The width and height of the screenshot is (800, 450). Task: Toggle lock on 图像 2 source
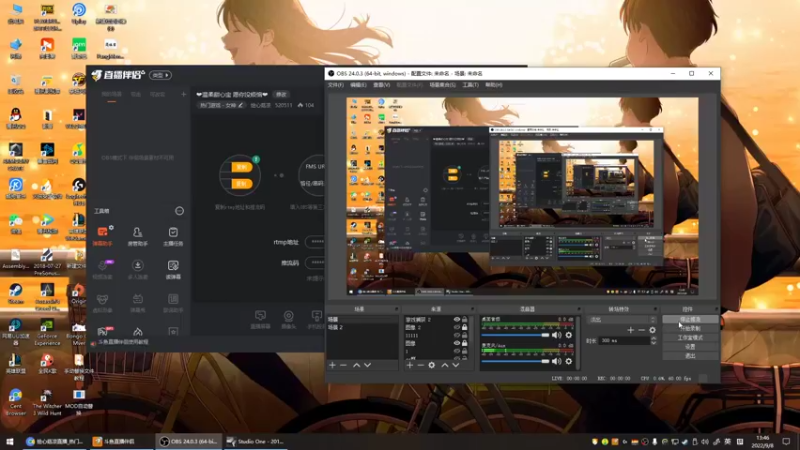(464, 328)
